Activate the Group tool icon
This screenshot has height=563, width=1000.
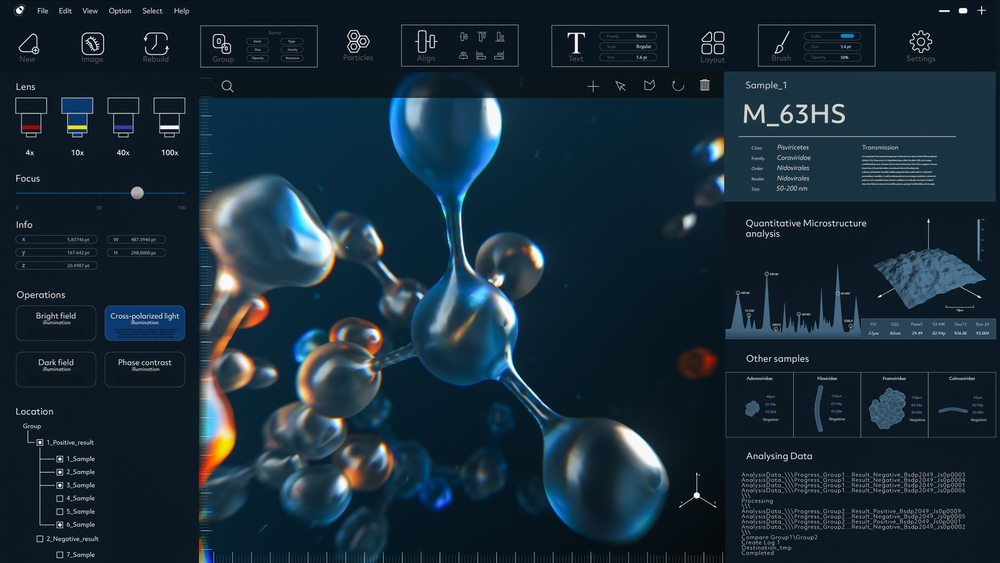222,44
